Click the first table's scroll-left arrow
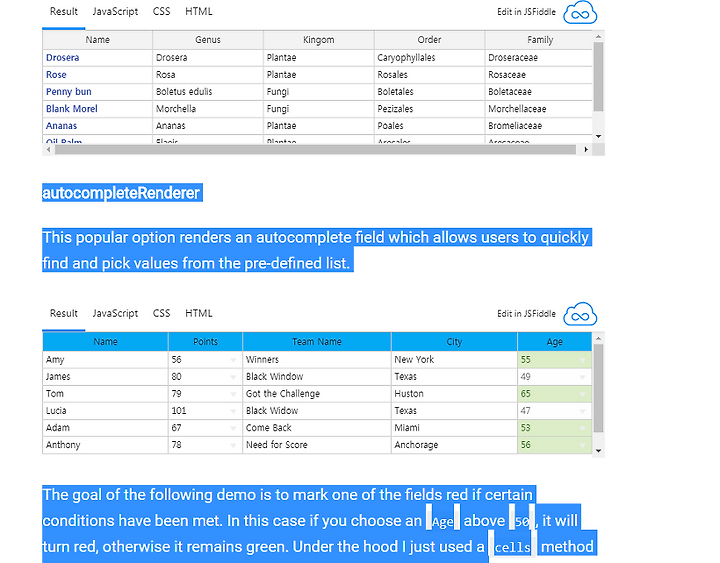 click(49, 149)
